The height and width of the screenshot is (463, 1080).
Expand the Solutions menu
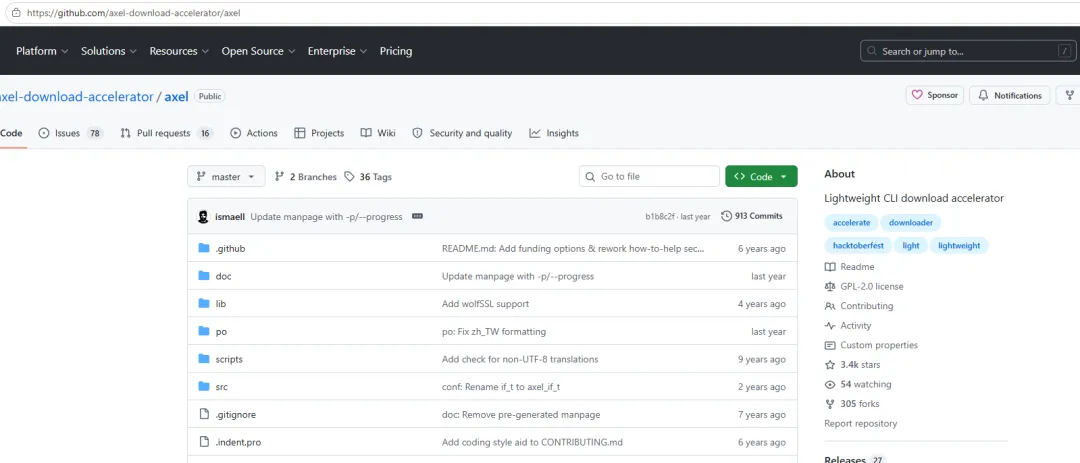tap(109, 51)
